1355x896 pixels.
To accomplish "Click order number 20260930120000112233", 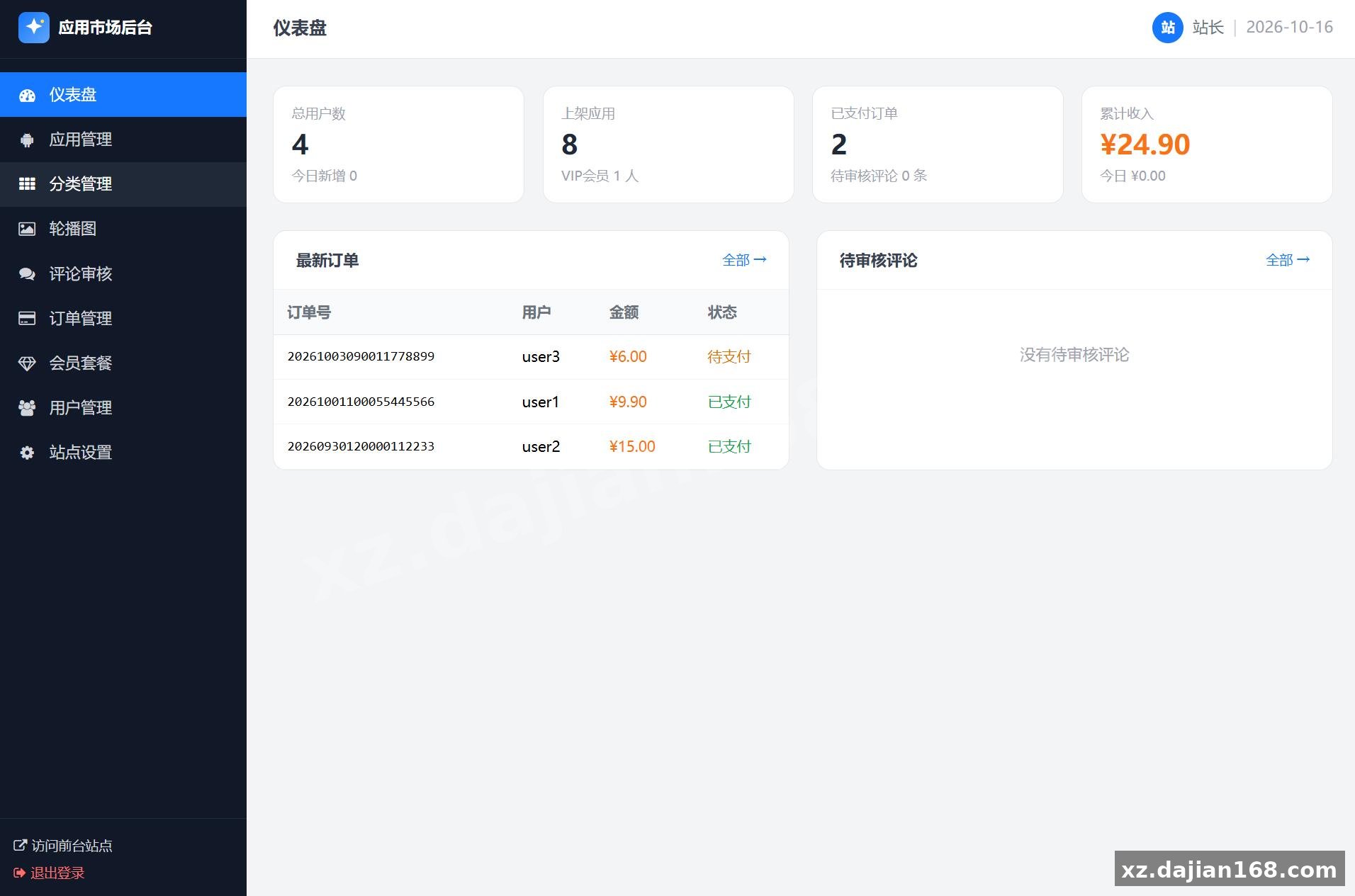I will point(361,446).
